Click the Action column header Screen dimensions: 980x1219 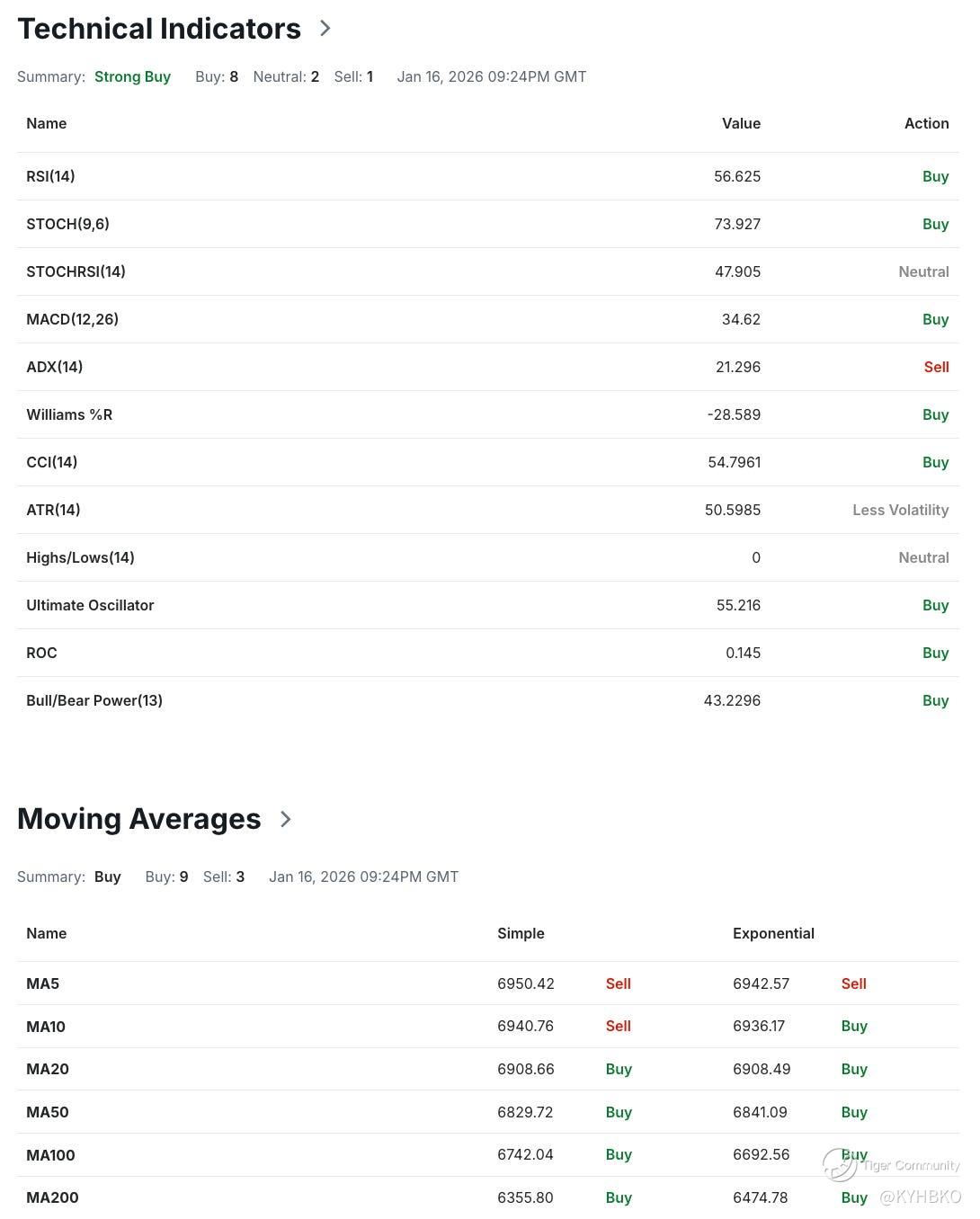926,123
